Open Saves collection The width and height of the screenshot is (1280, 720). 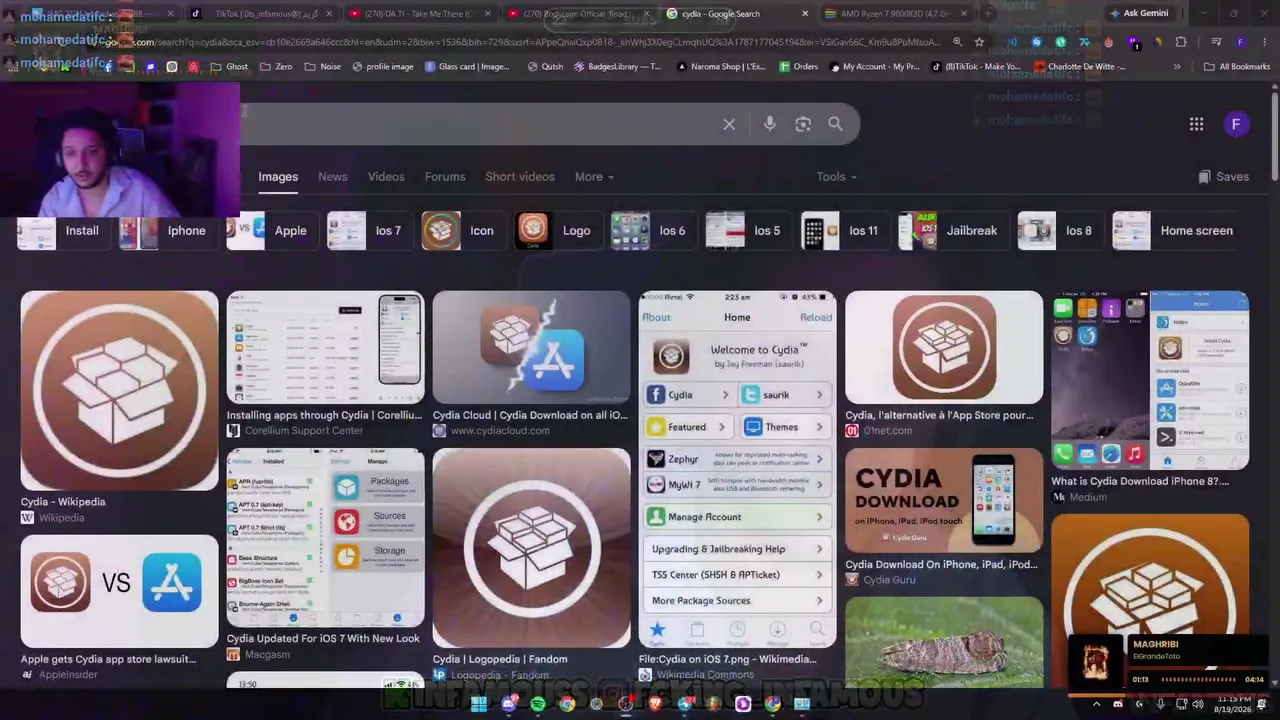click(x=1224, y=177)
